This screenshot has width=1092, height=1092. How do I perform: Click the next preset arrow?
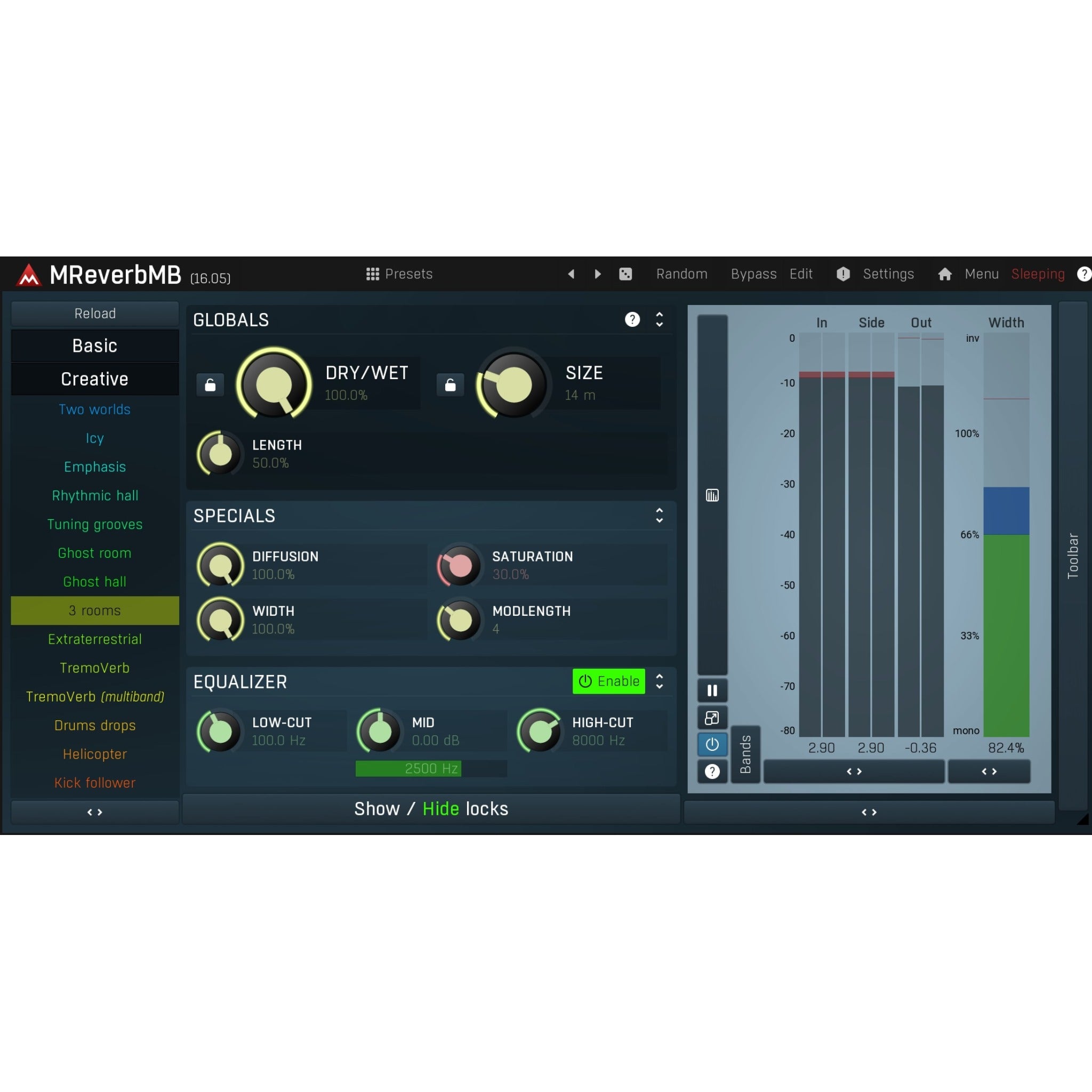pyautogui.click(x=597, y=274)
